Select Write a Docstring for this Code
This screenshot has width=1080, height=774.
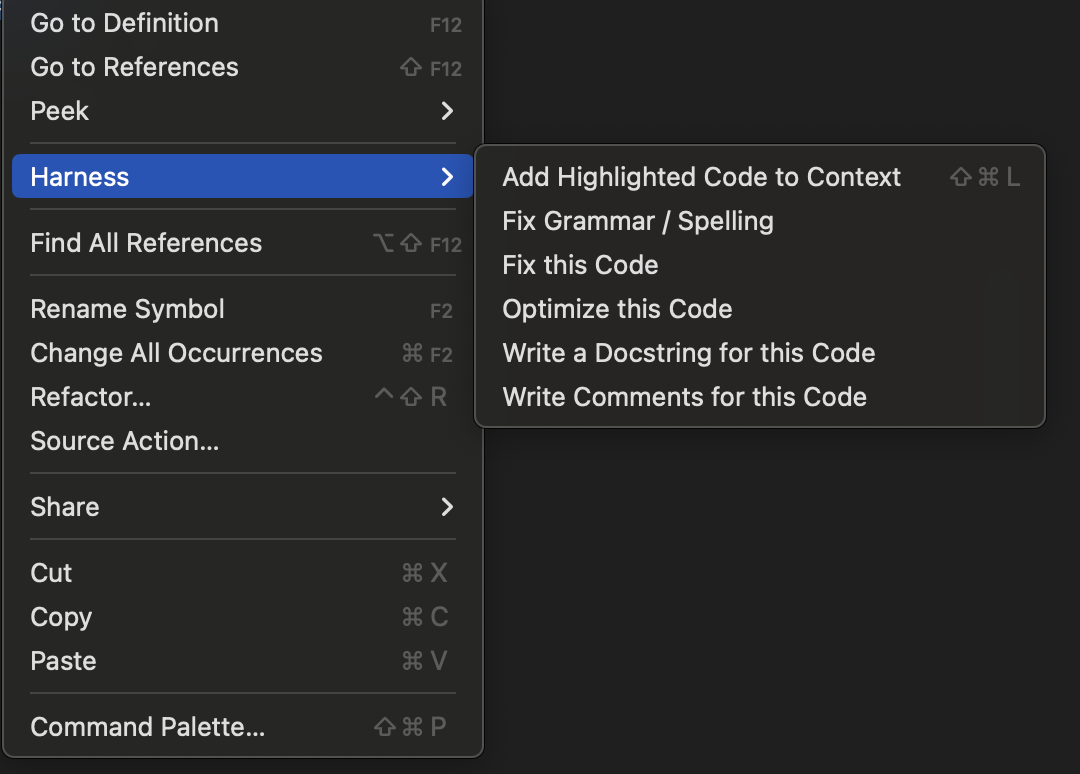tap(688, 352)
